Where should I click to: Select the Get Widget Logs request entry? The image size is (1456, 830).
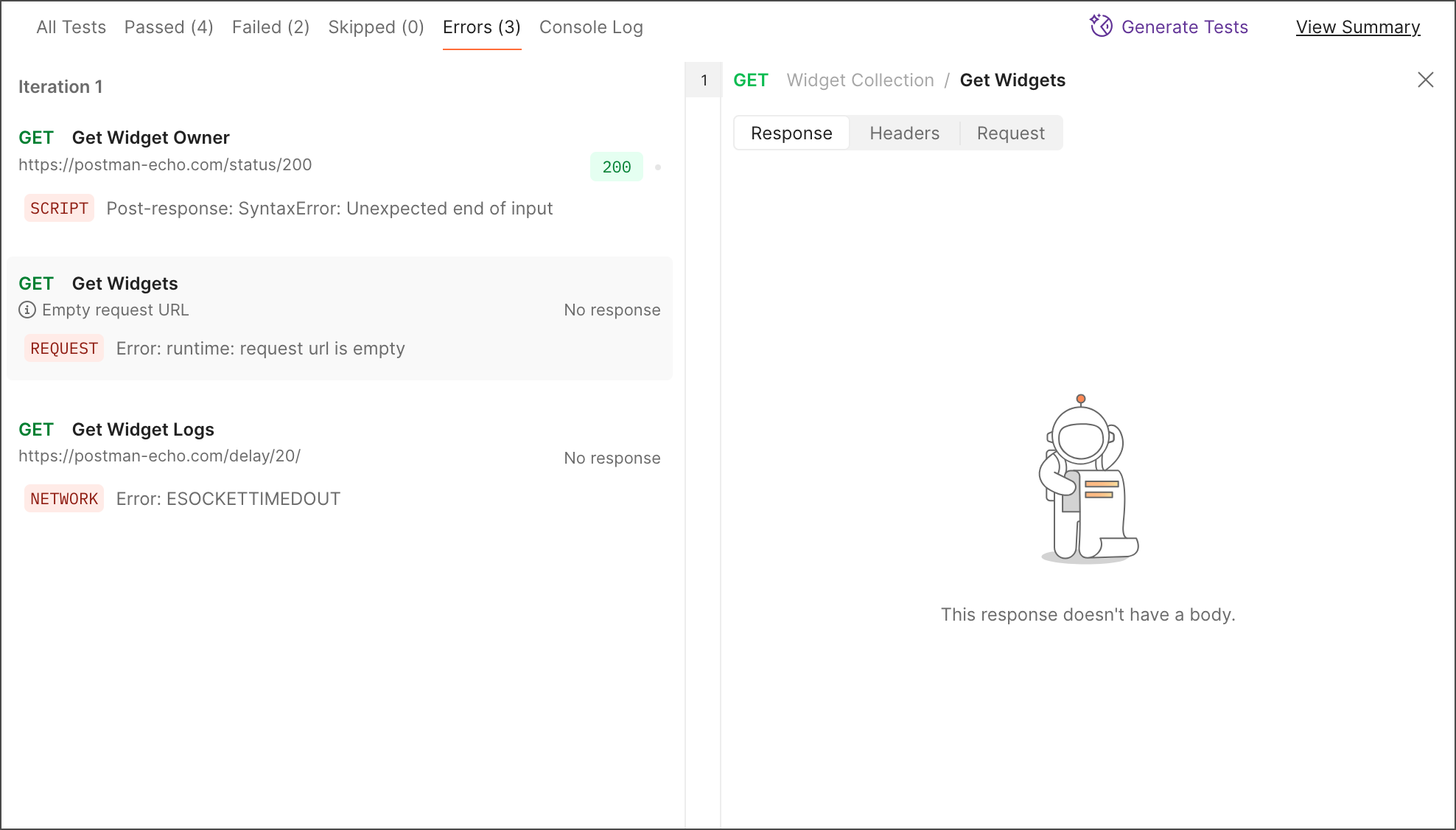click(143, 430)
